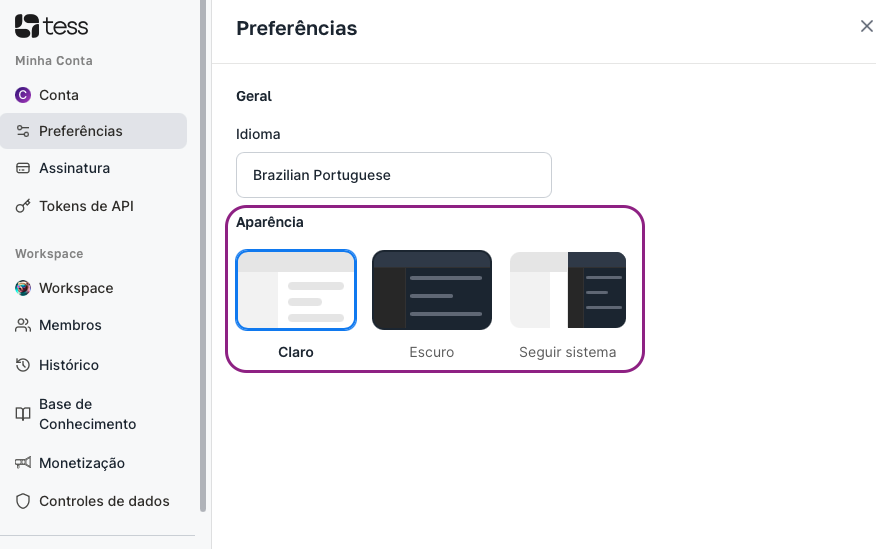Close the Preferências panel
This screenshot has height=549, width=876.
click(867, 26)
